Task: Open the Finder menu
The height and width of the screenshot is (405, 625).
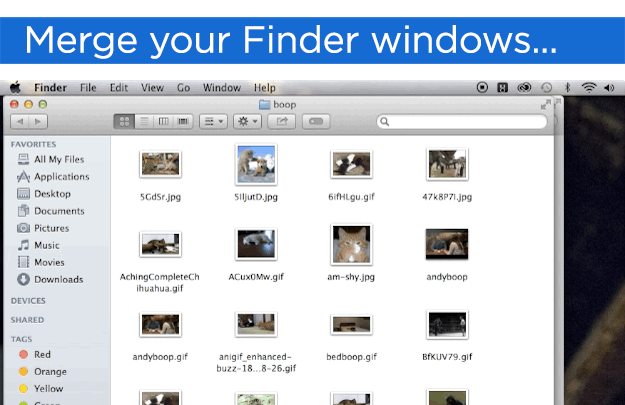Action: (50, 87)
